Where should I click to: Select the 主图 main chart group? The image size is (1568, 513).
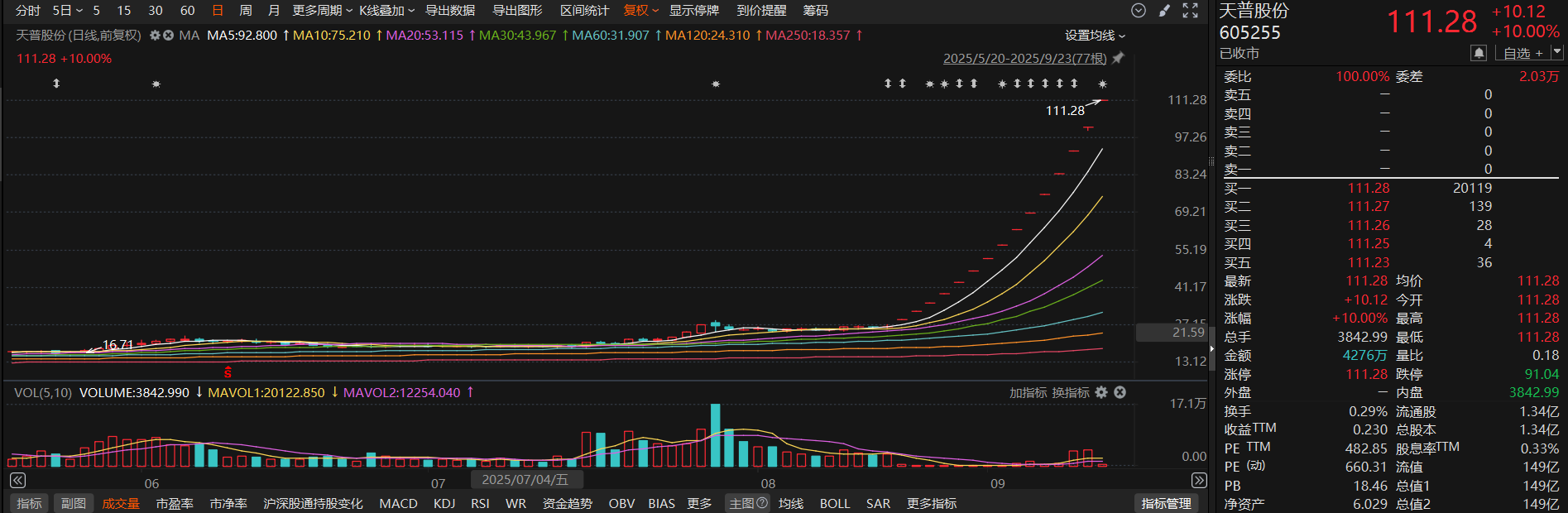pos(741,503)
